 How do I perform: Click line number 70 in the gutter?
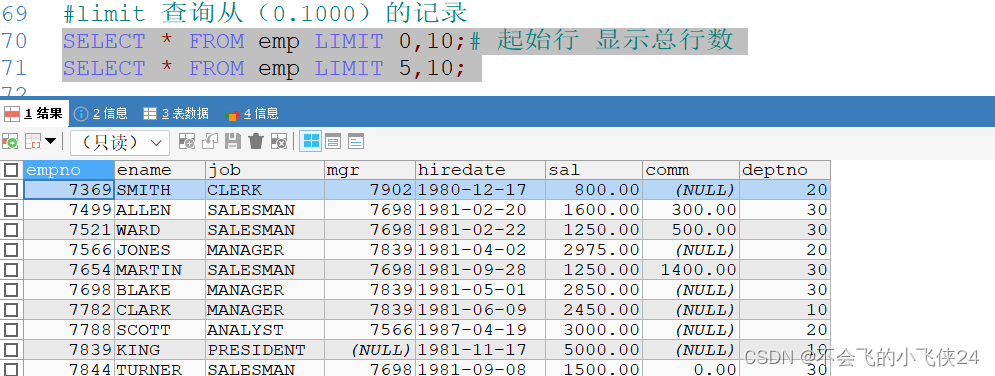point(14,41)
